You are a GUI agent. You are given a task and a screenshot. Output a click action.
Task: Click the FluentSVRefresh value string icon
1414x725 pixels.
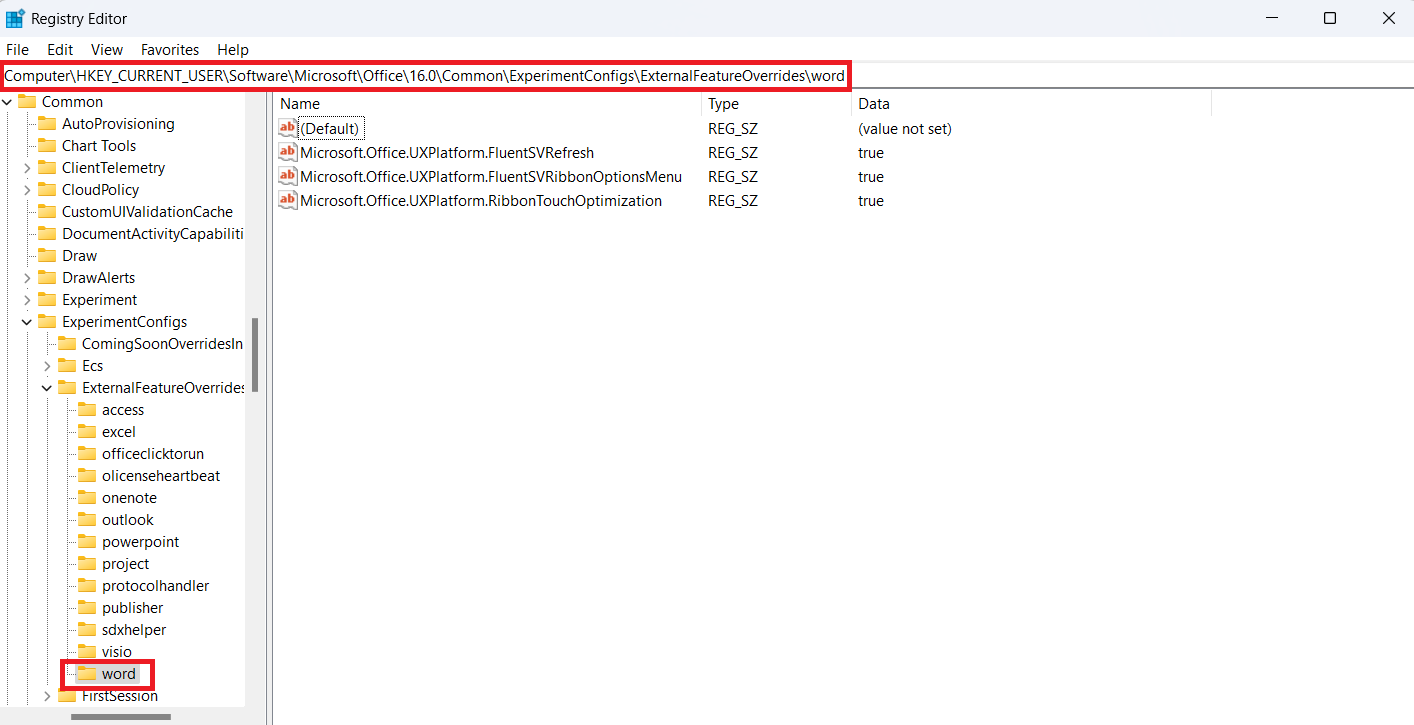tap(288, 152)
